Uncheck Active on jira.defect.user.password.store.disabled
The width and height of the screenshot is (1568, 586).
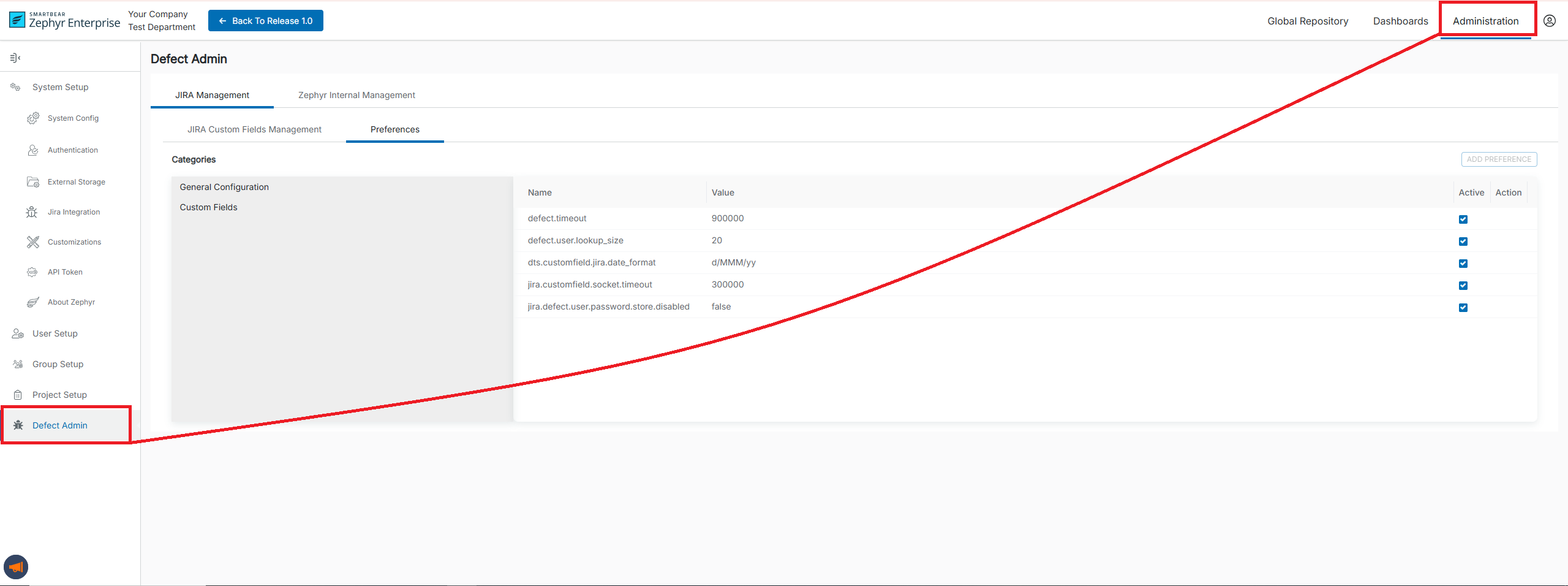tap(1463, 308)
